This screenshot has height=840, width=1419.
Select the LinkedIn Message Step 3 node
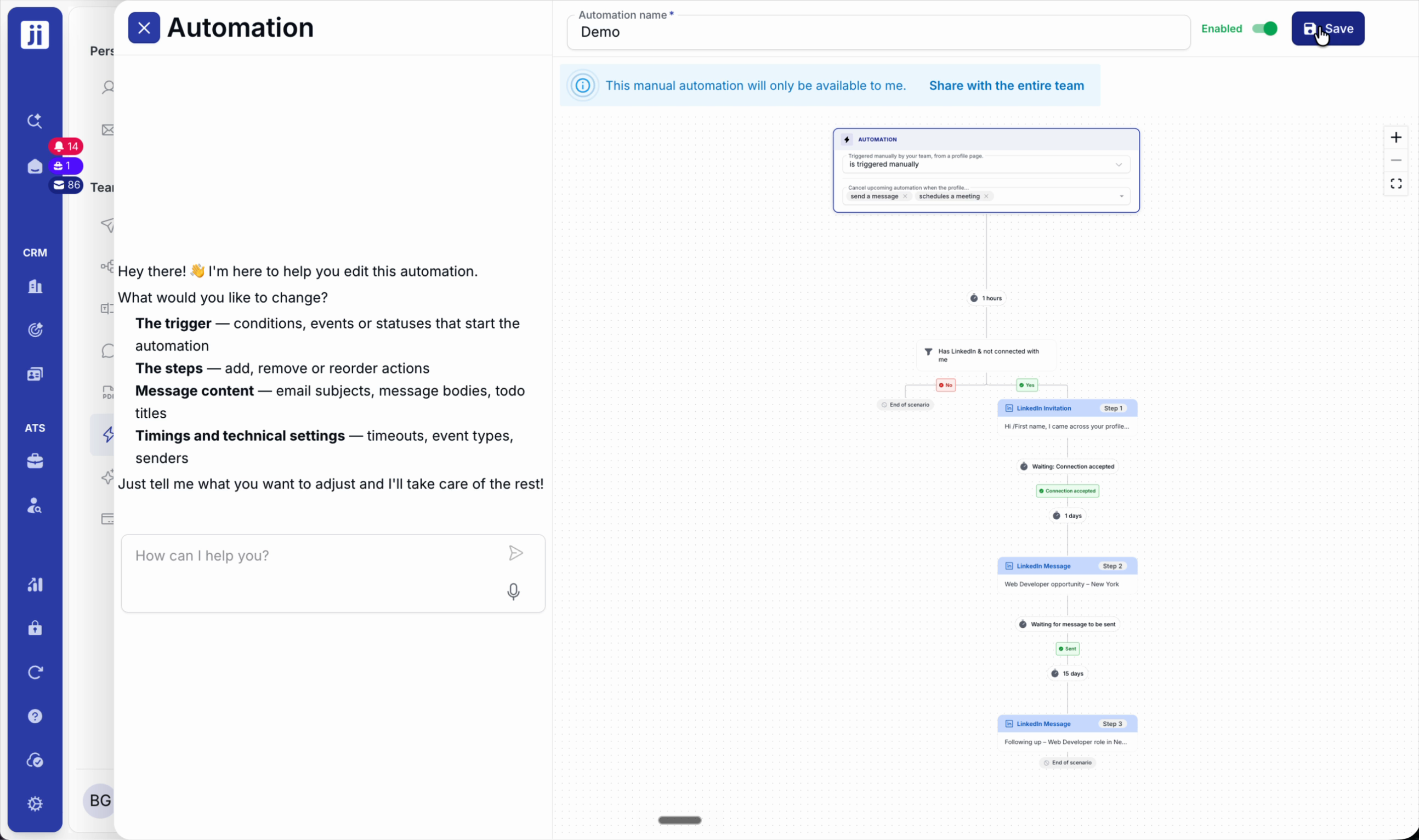click(x=1068, y=733)
